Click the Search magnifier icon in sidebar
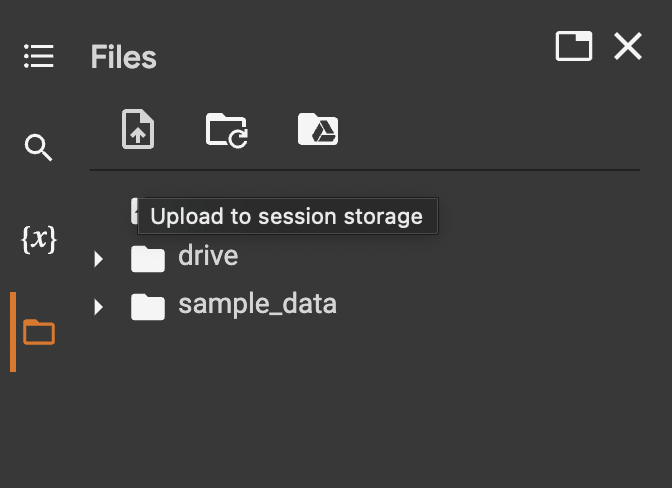Screen dimensions: 672x488 pyautogui.click(x=38, y=149)
